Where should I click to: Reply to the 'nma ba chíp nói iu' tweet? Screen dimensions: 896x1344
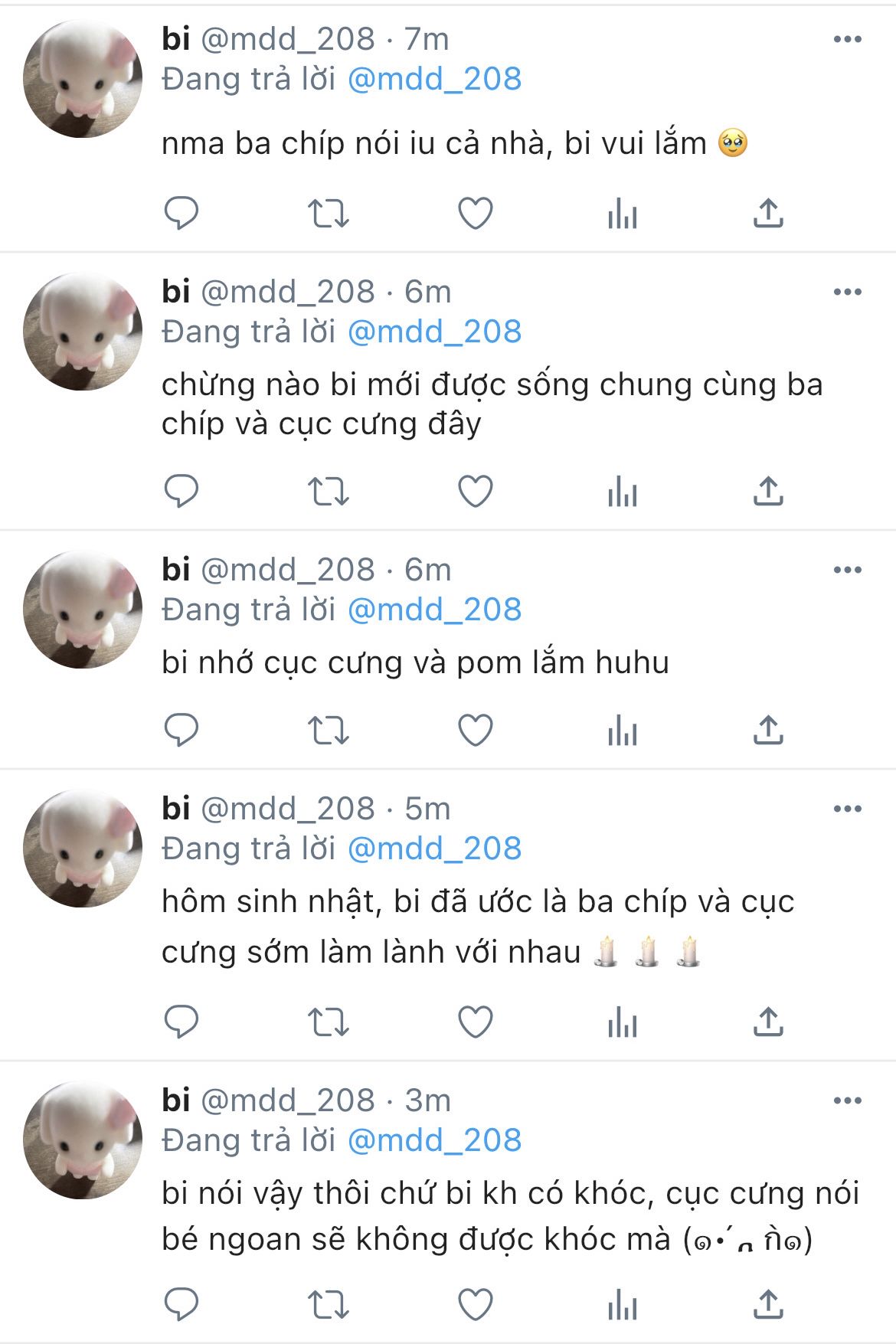pyautogui.click(x=181, y=213)
